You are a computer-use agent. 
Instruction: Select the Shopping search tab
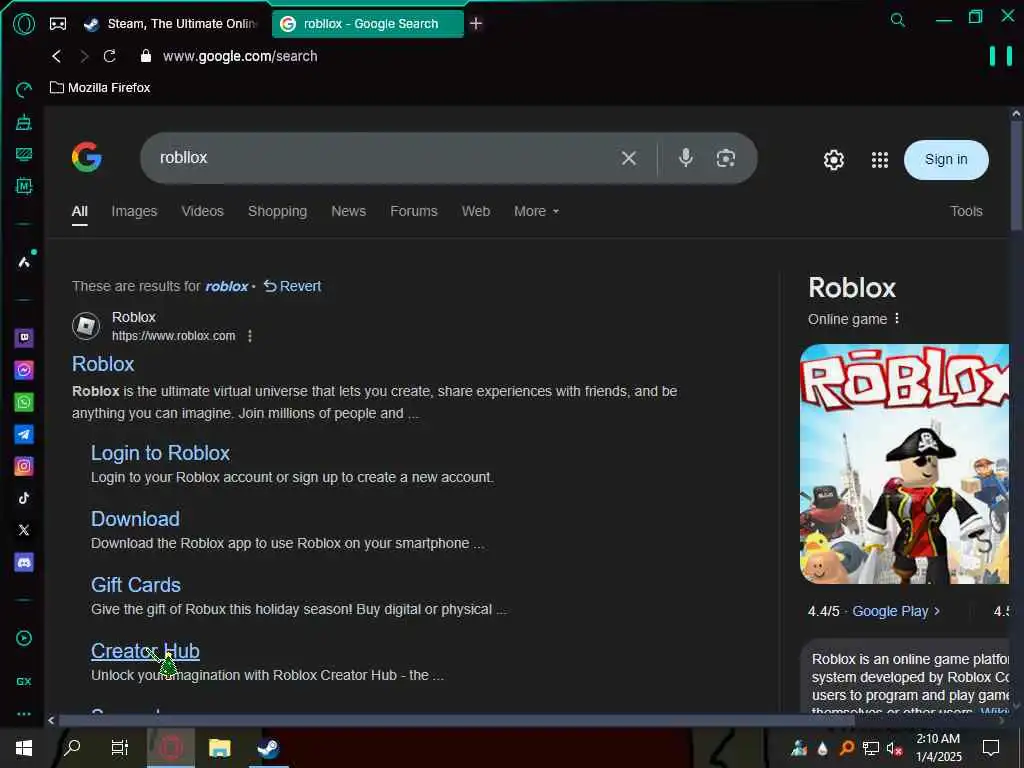point(278,211)
